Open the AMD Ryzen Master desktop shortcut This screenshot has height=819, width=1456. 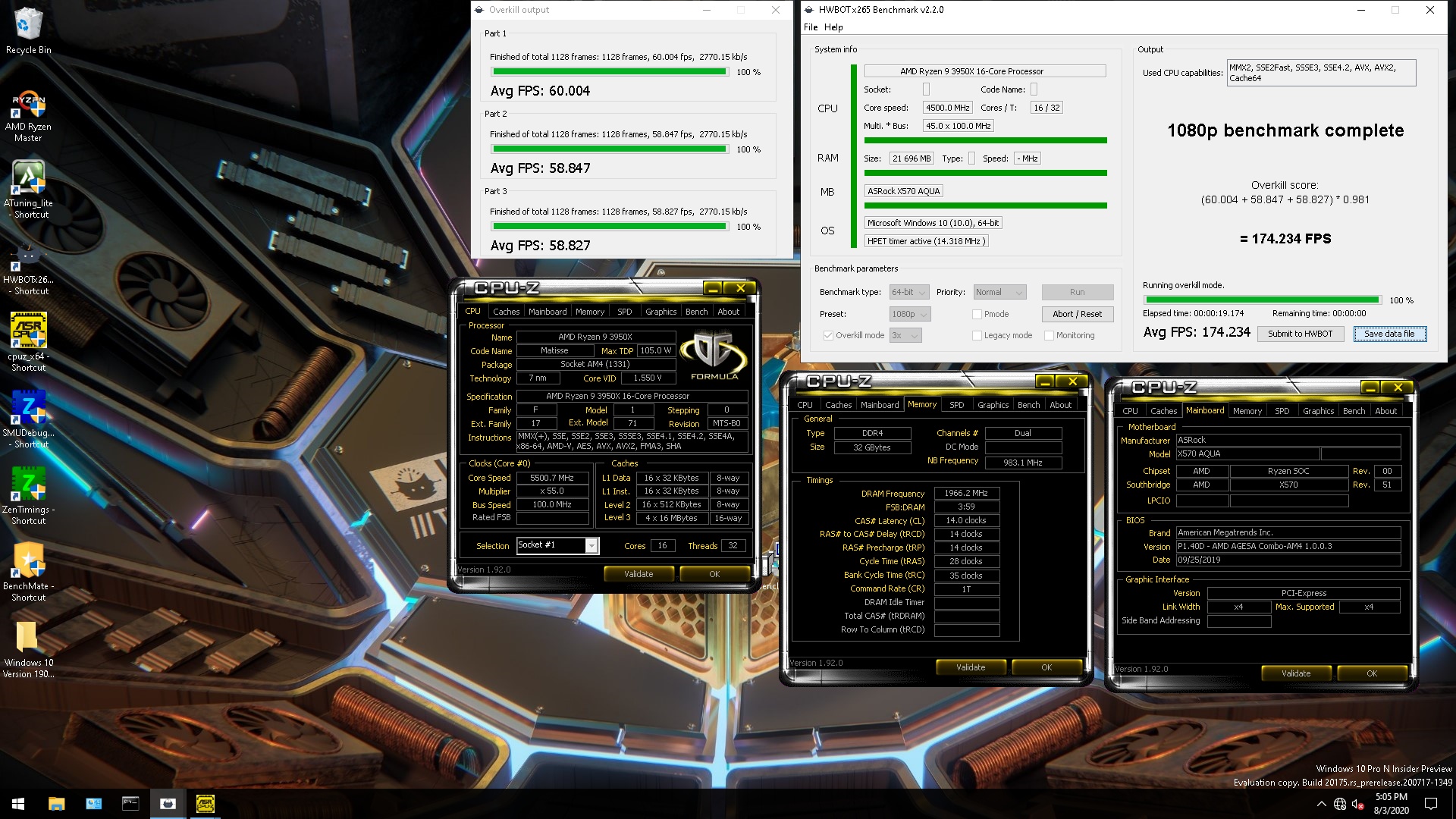point(28,116)
